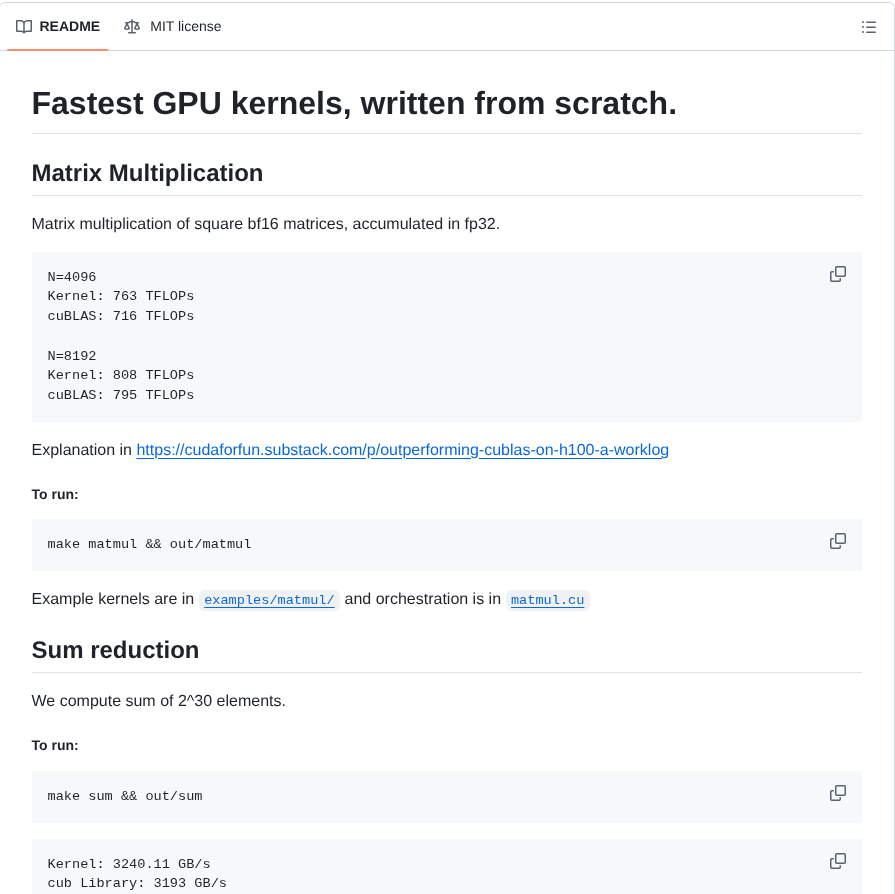Click the 'Kernel: 763 TFLOPs' line
Image resolution: width=895 pixels, height=894 pixels.
point(120,296)
